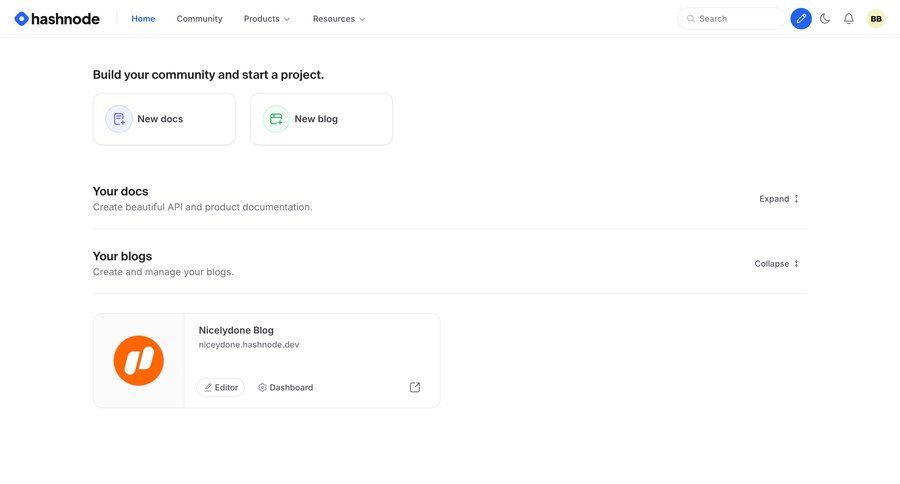900x484 pixels.
Task: Expand the Your docs section
Action: click(779, 199)
